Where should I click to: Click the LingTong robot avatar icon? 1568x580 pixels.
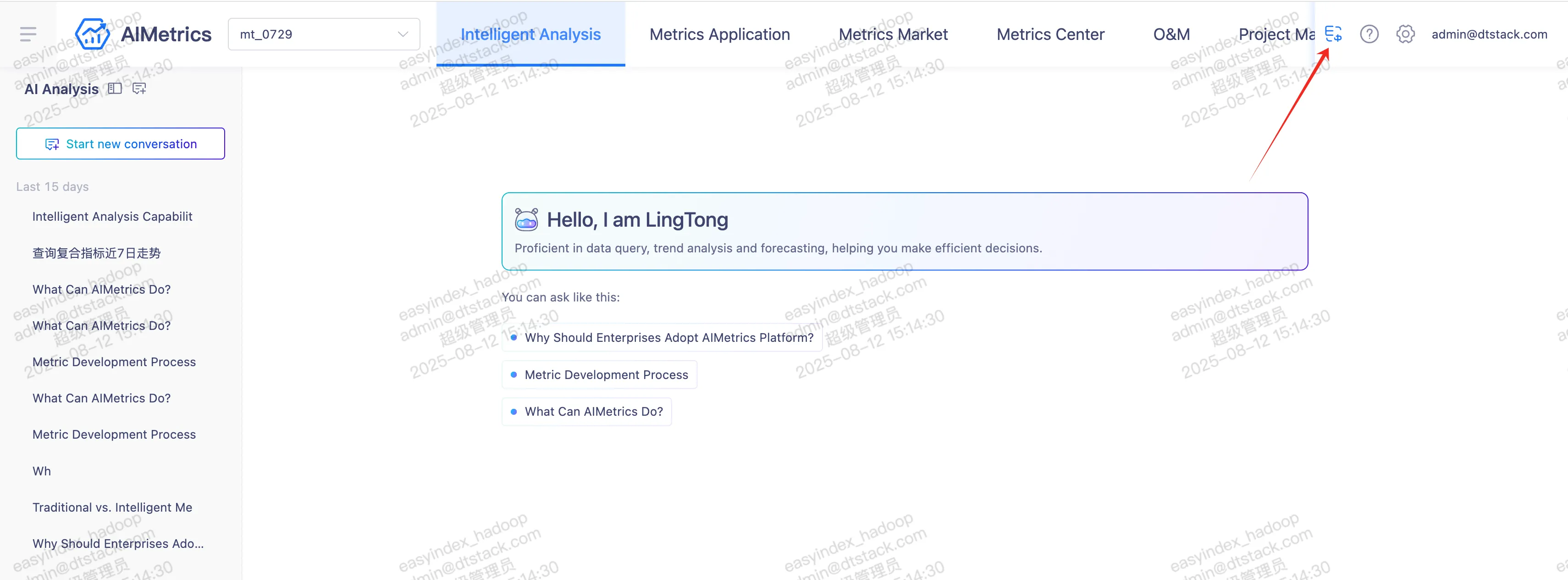tap(526, 219)
